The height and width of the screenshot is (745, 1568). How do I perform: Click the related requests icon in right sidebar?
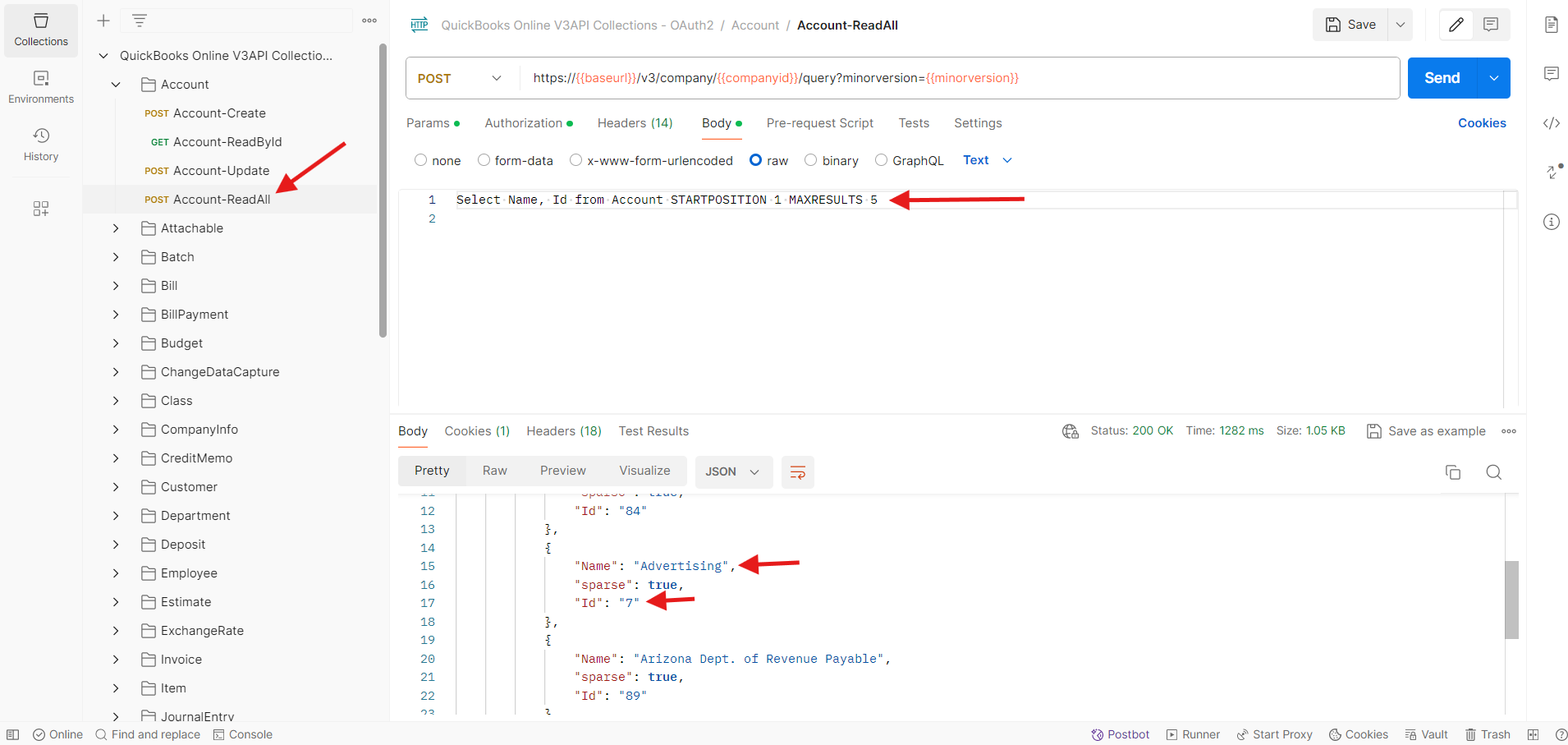tap(1553, 172)
